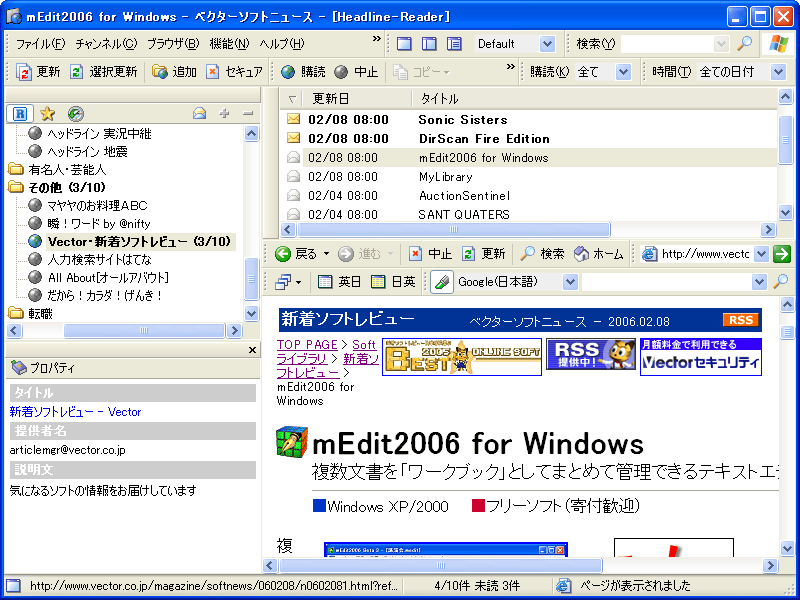Click the browser 検索 search icon

click(528, 254)
